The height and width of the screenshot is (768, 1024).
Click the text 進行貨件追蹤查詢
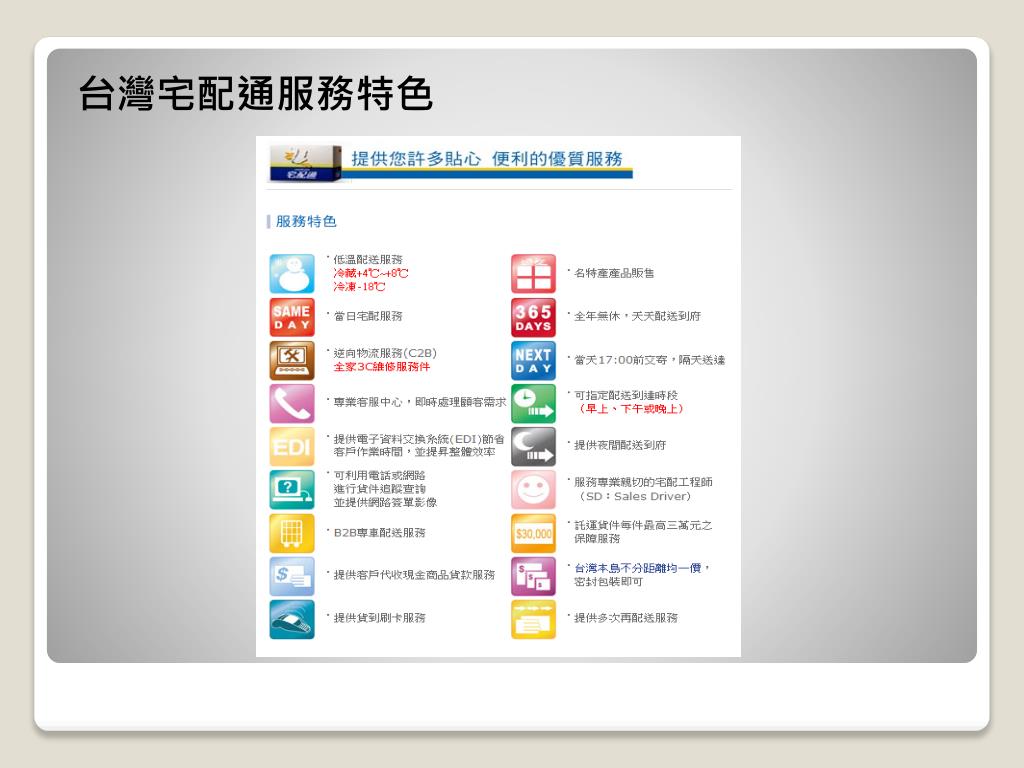point(379,489)
